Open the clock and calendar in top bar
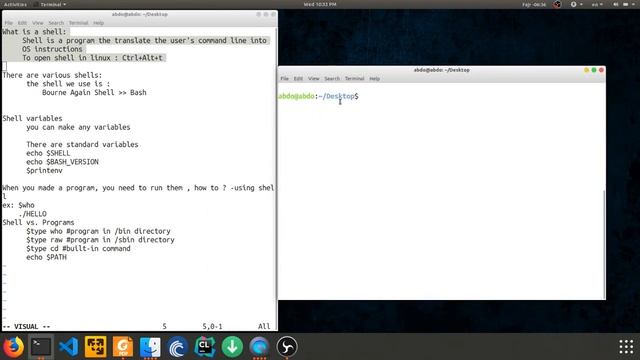 point(320,4)
